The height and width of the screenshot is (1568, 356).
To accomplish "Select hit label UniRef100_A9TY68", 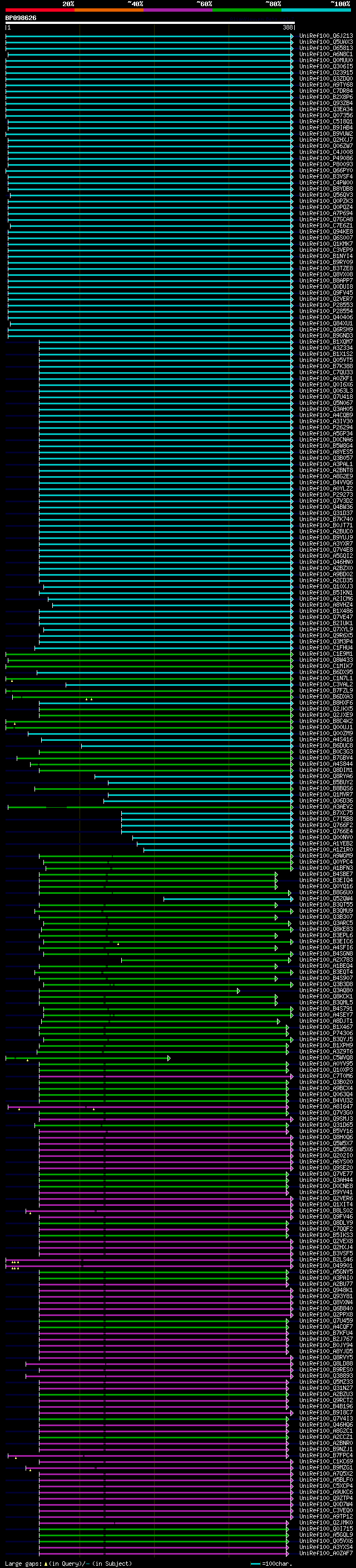I will coord(326,85).
